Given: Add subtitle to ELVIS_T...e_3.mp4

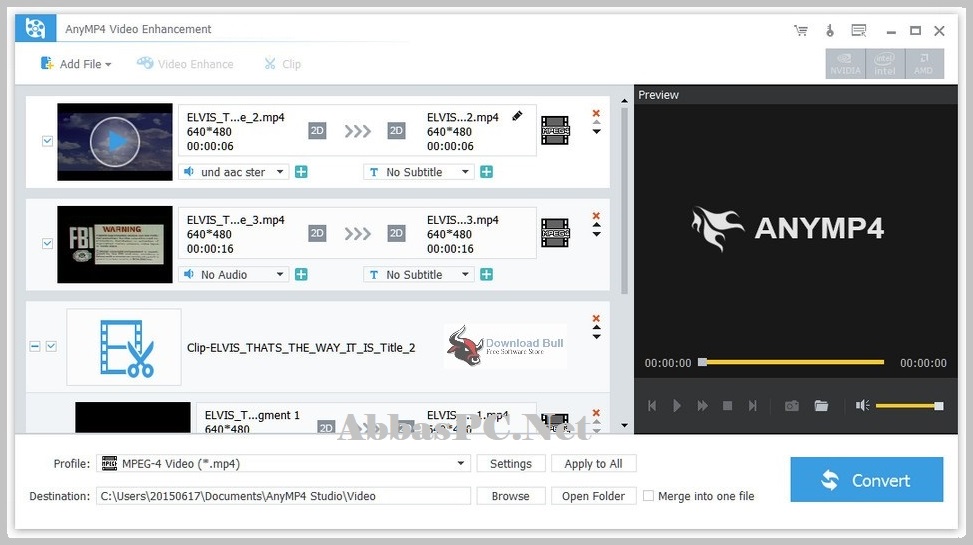Looking at the screenshot, I should coord(486,274).
